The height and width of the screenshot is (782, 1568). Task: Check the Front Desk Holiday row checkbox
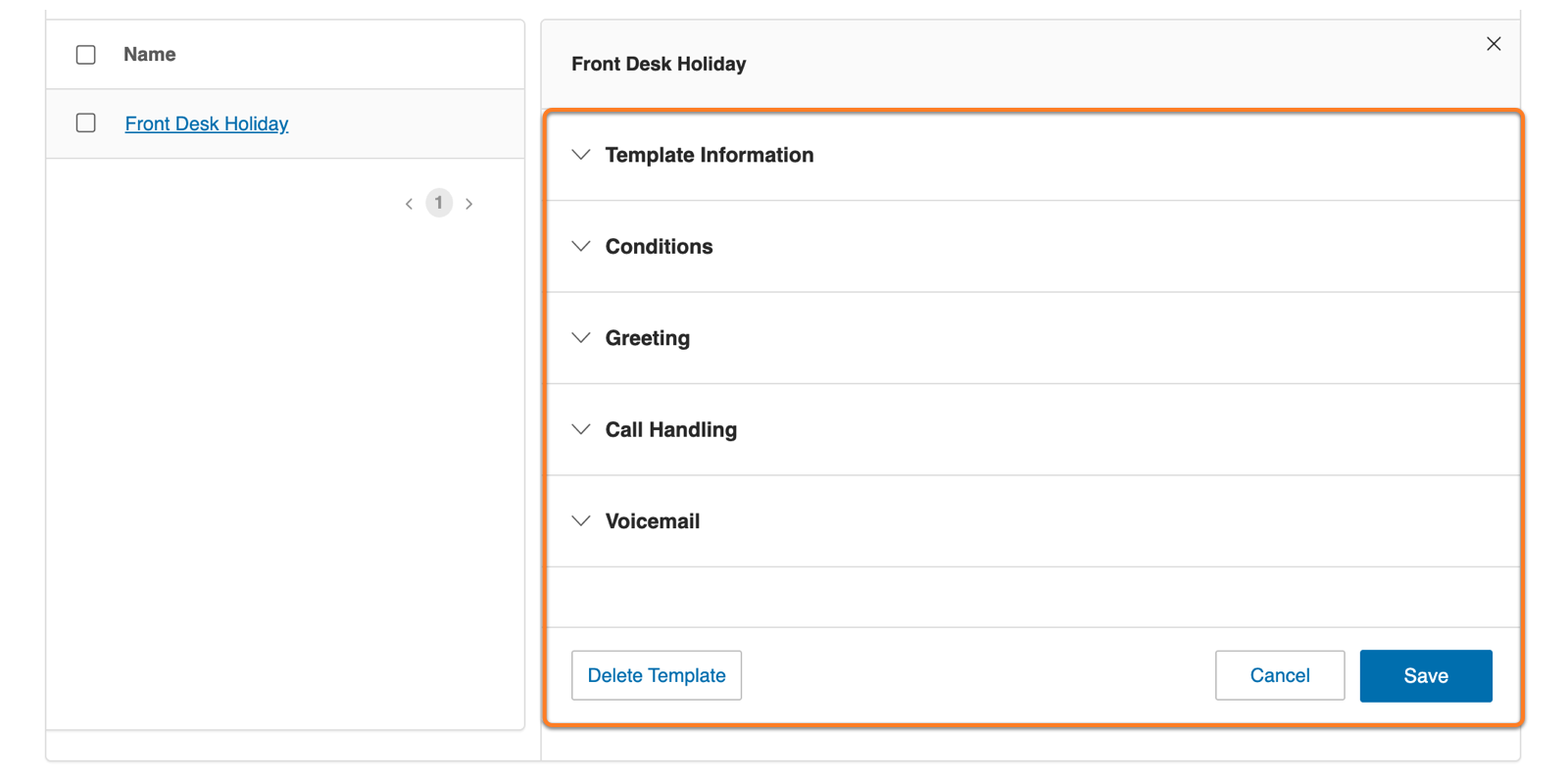(86, 123)
